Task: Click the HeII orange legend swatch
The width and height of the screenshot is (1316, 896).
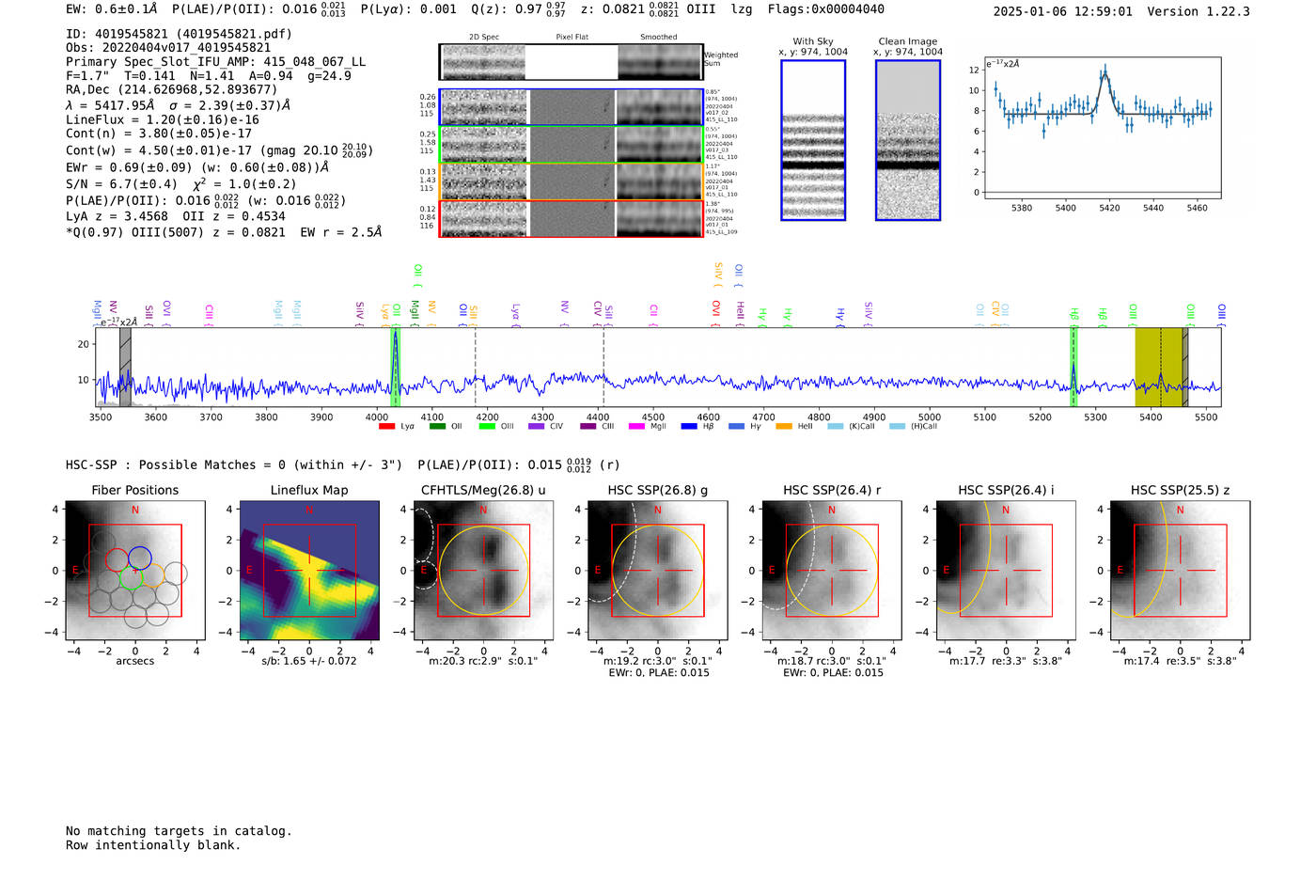Action: pyautogui.click(x=784, y=427)
